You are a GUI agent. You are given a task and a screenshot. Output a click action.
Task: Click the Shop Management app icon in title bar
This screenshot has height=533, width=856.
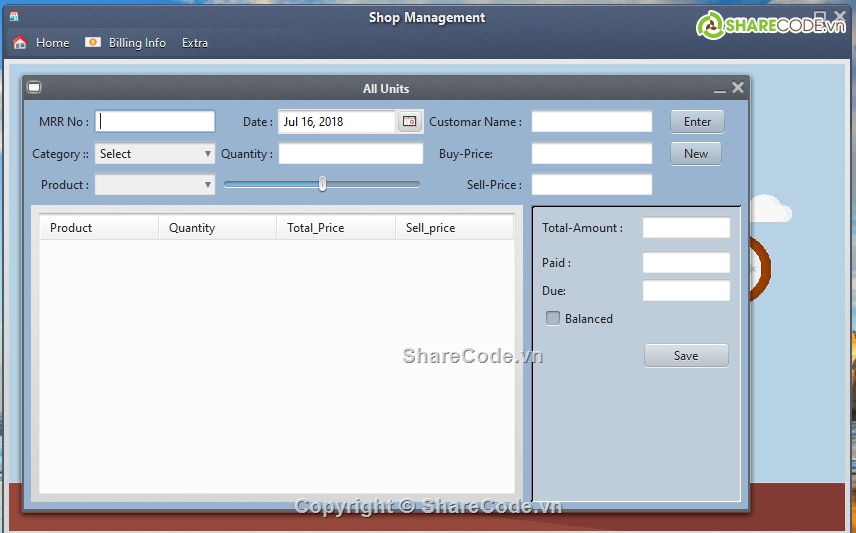point(14,17)
